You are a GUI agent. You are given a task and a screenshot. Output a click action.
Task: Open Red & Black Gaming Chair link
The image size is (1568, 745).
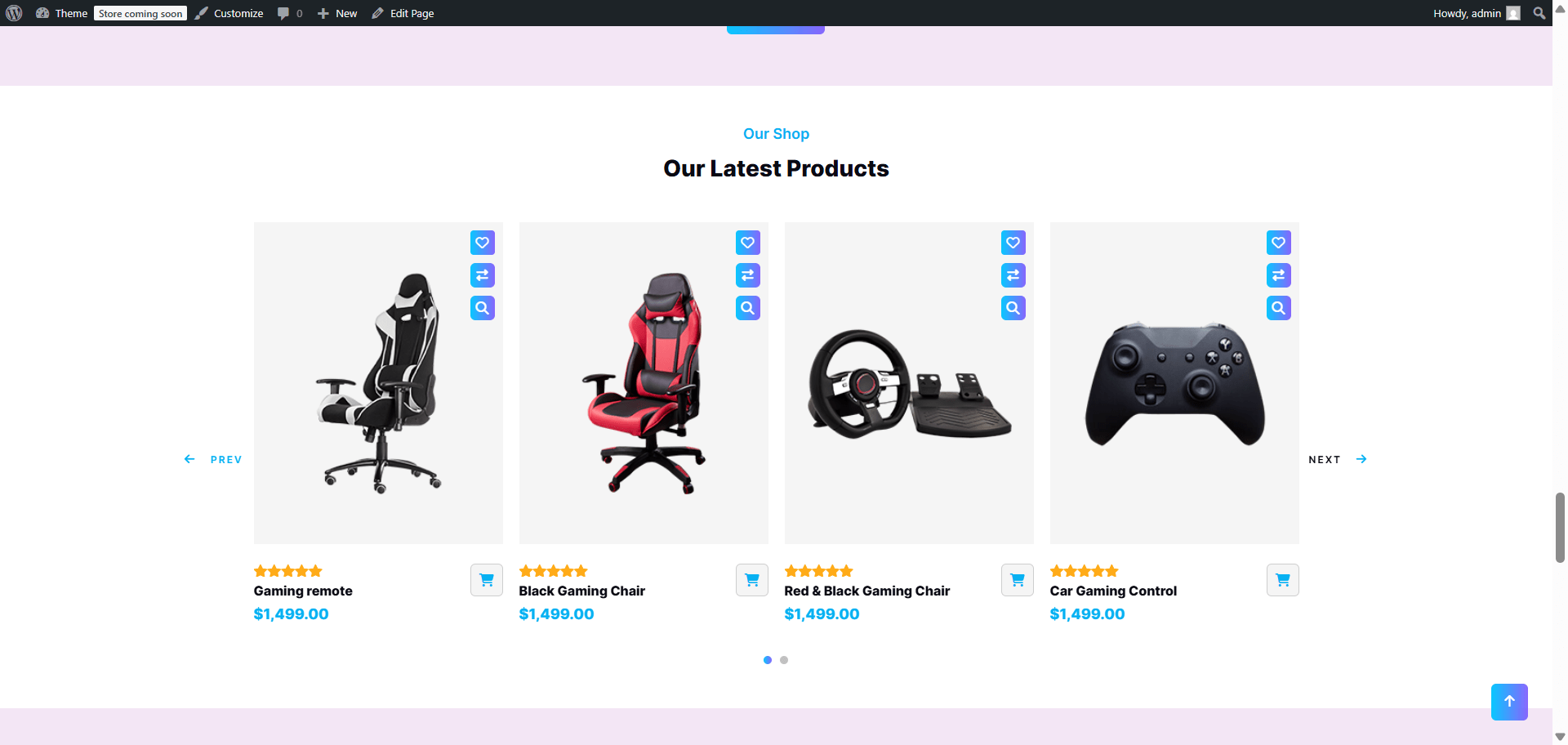tap(867, 591)
